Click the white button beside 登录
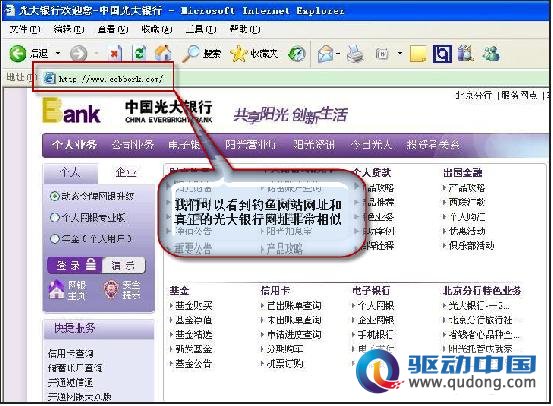Screen dimensions: 553x406 click(123, 265)
